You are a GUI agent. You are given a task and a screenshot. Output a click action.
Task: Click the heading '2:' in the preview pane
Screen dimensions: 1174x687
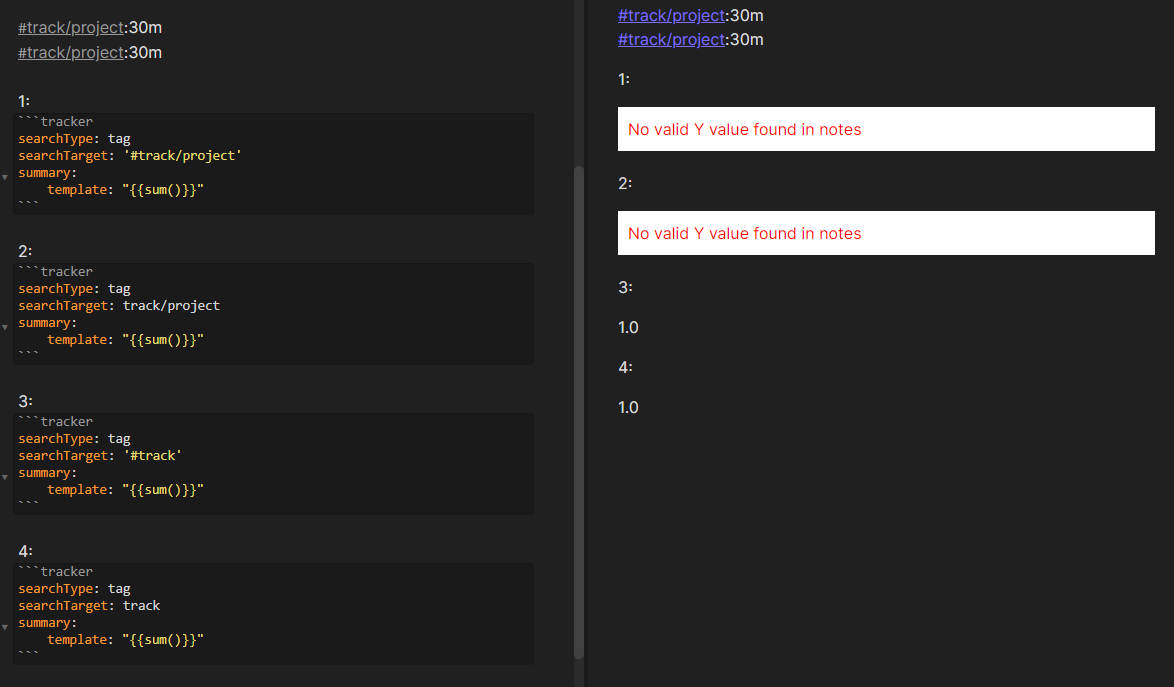[x=625, y=183]
